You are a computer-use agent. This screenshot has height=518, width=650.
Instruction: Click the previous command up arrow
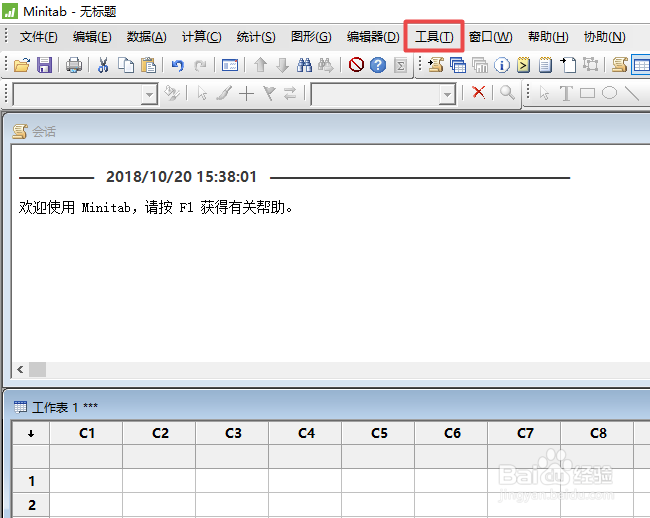[x=260, y=65]
